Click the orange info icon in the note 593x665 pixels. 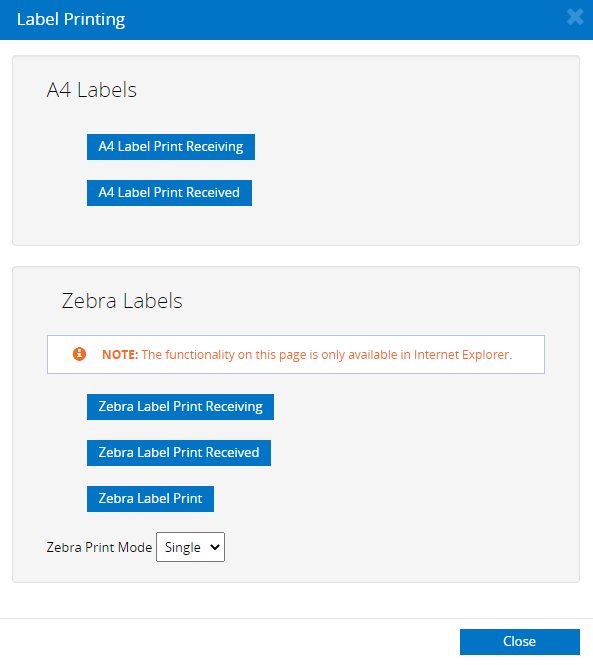click(79, 354)
